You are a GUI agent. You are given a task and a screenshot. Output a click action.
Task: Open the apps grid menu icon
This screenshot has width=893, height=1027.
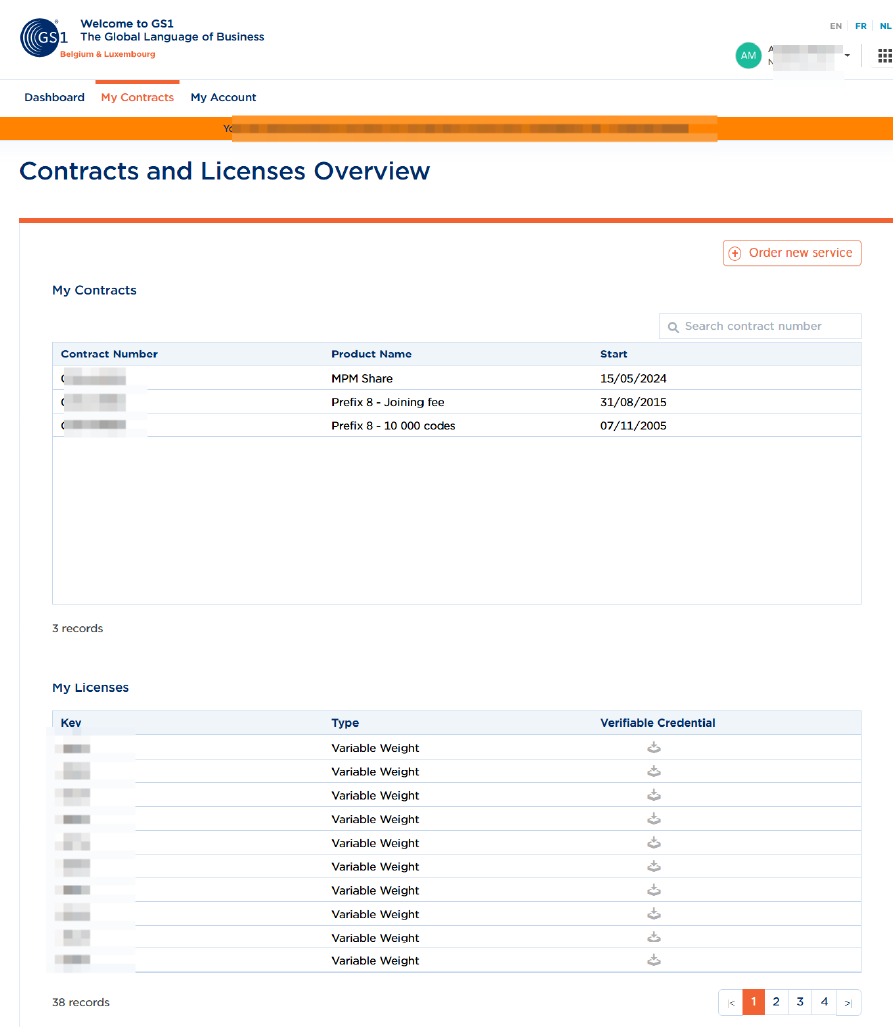pyautogui.click(x=884, y=56)
